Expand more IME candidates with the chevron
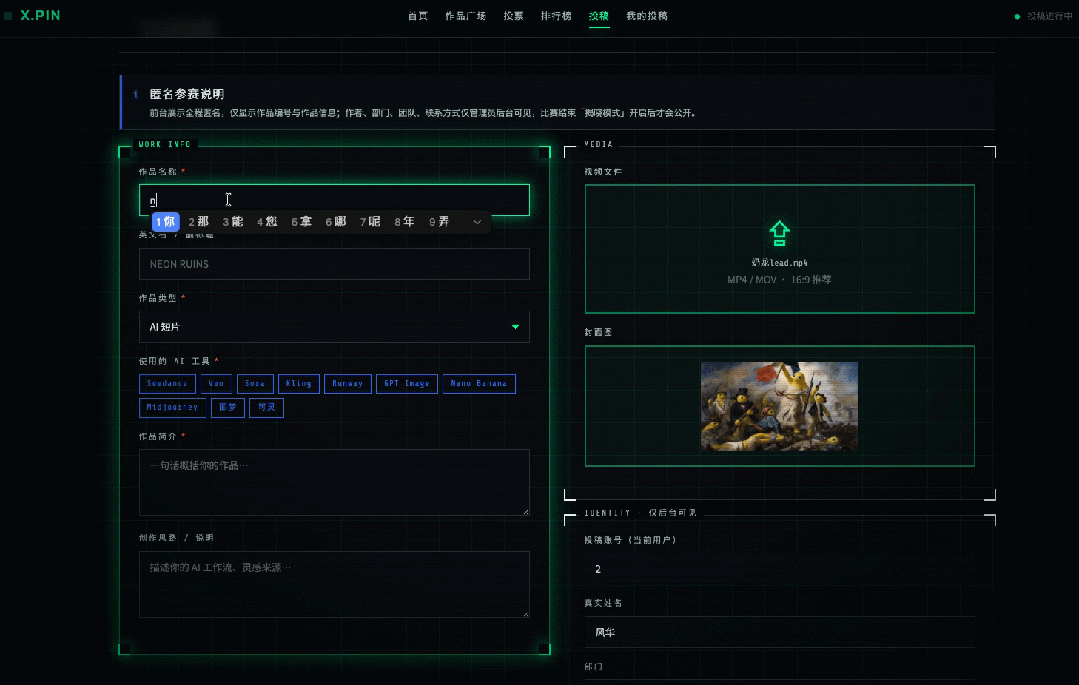1079x685 pixels. pos(477,222)
